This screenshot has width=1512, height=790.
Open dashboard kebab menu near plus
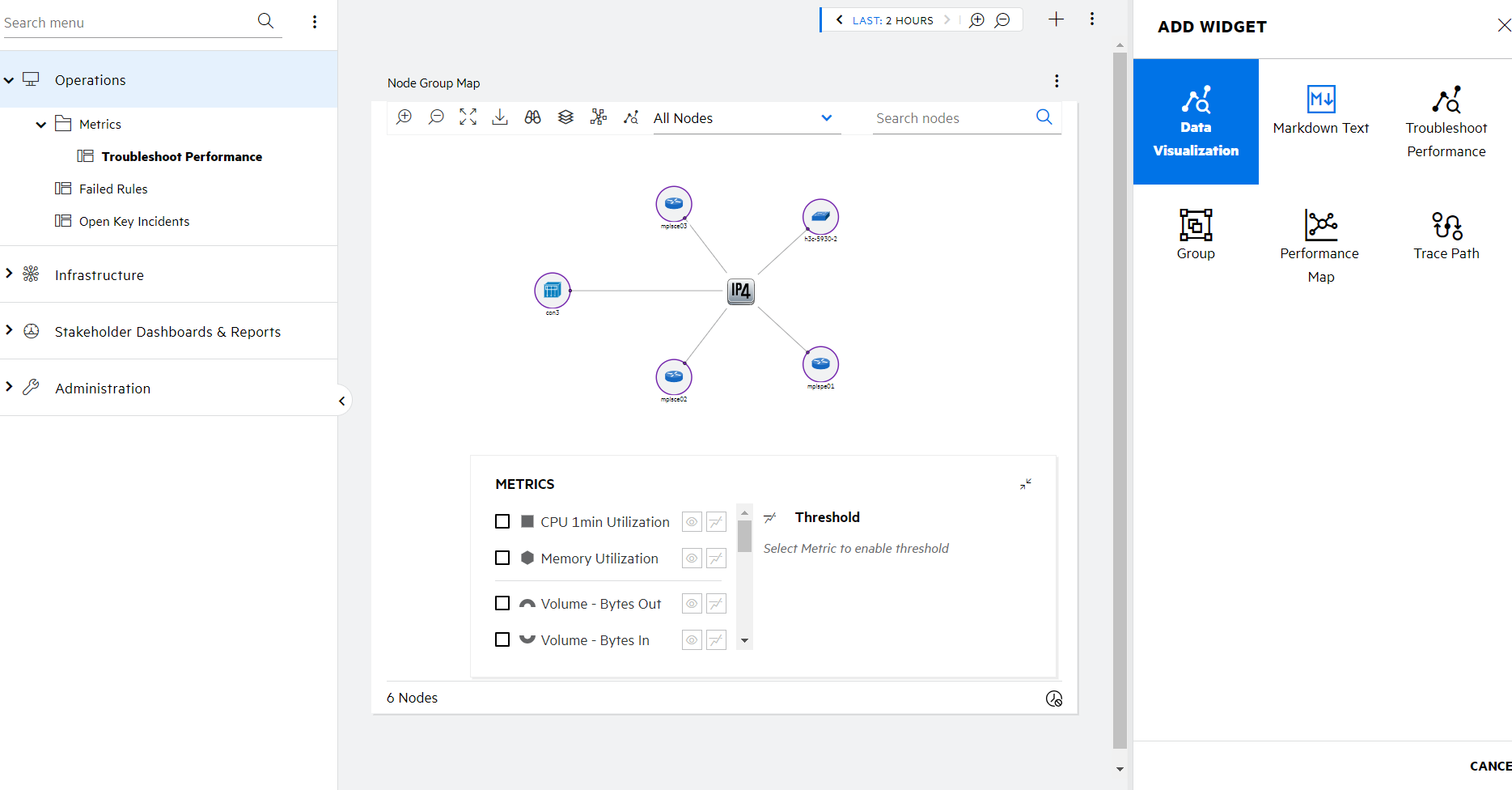pyautogui.click(x=1092, y=19)
